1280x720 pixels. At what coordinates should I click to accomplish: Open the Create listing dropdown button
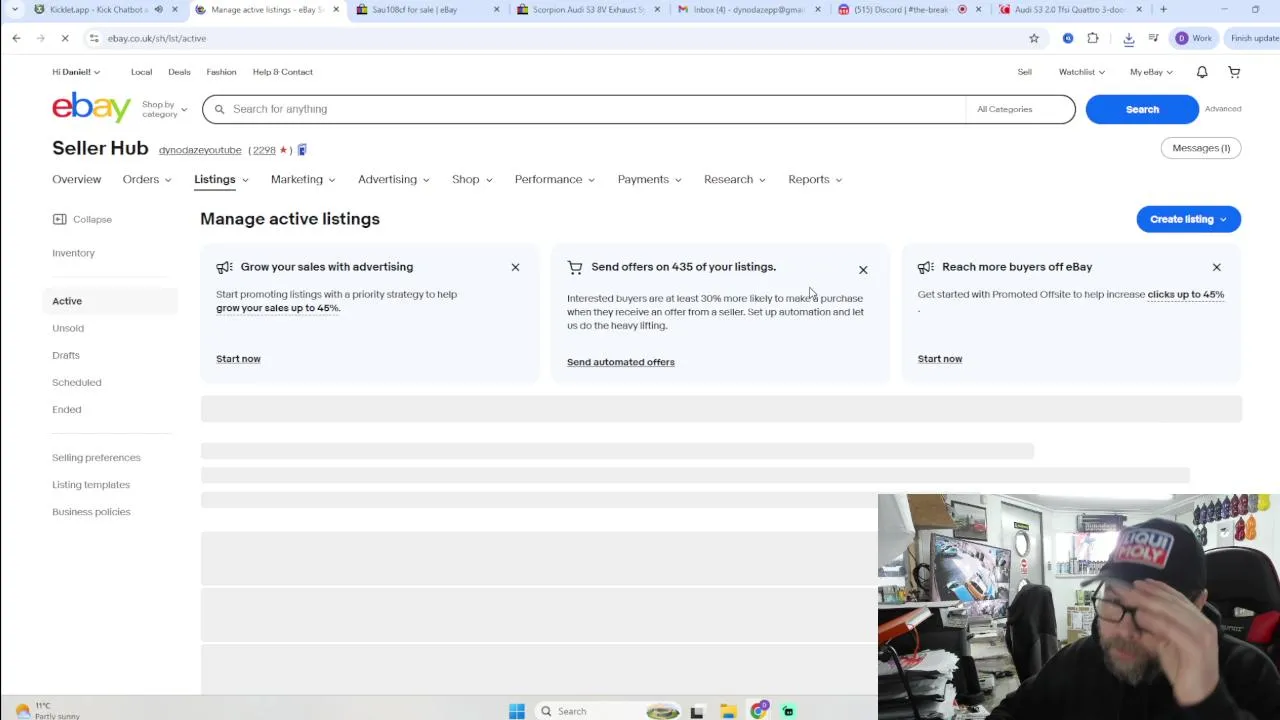pos(1188,219)
